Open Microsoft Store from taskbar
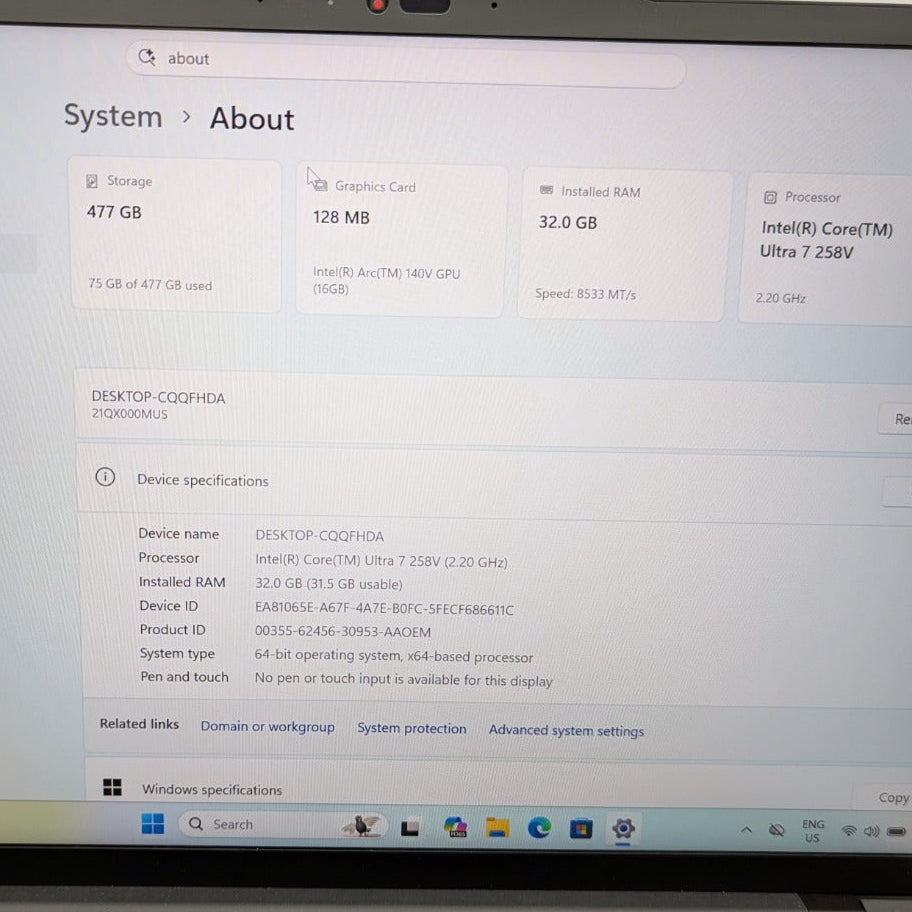912x912 pixels. (580, 828)
